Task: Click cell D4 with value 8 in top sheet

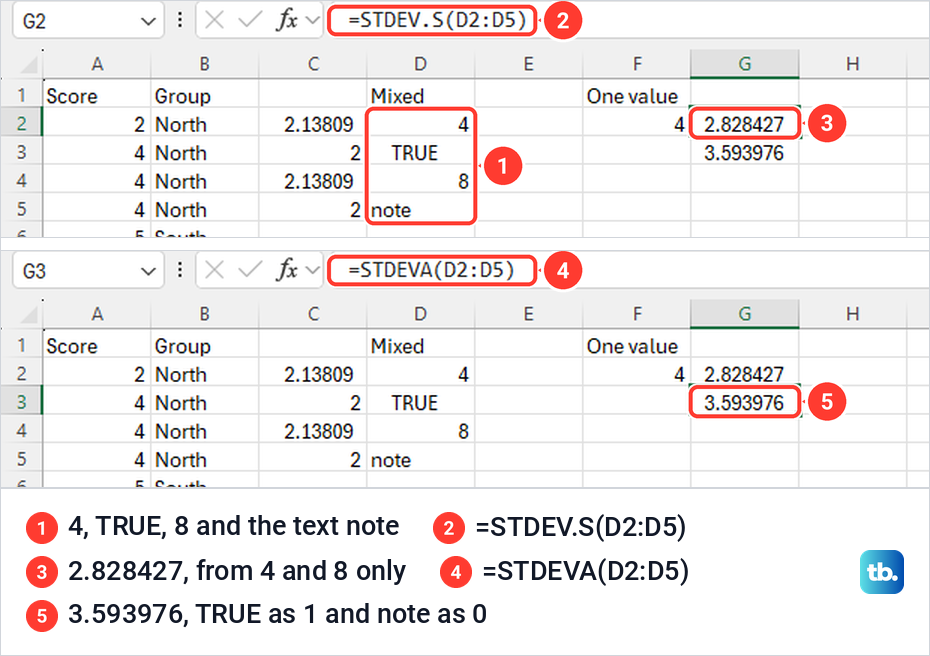Action: click(x=421, y=181)
